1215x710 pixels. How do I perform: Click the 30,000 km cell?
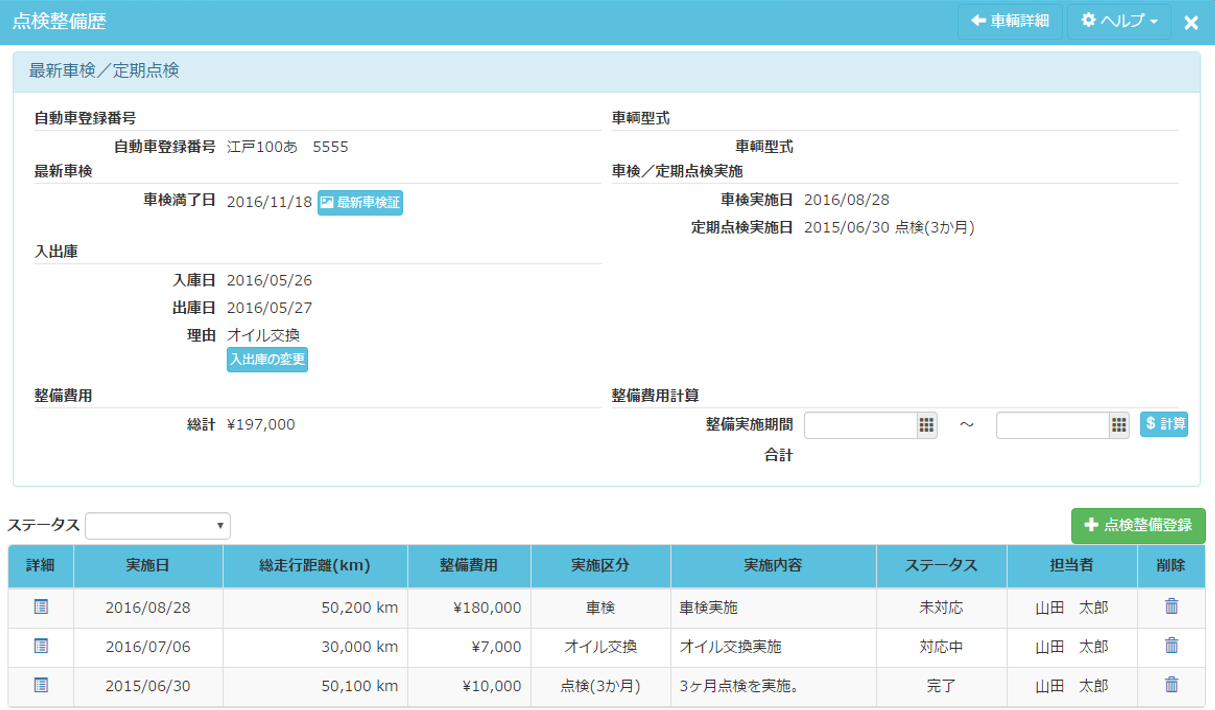(315, 647)
